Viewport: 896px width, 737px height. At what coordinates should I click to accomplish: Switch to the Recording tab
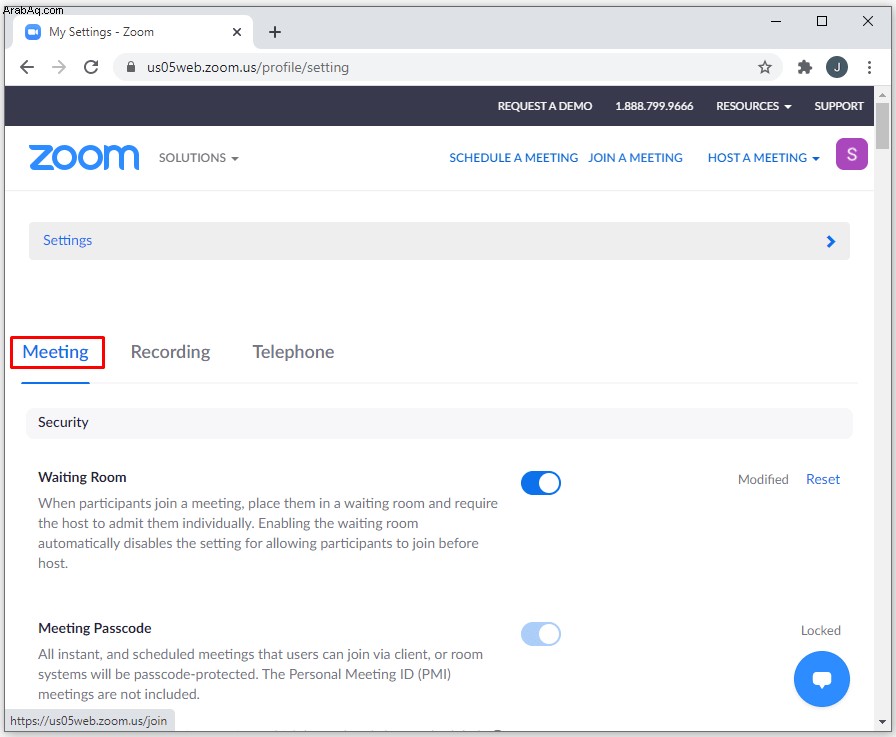170,352
